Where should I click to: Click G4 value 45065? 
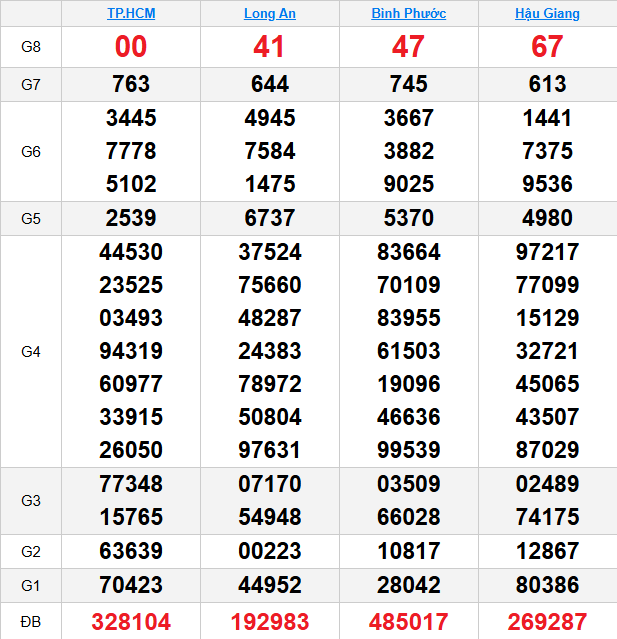[x=547, y=383]
